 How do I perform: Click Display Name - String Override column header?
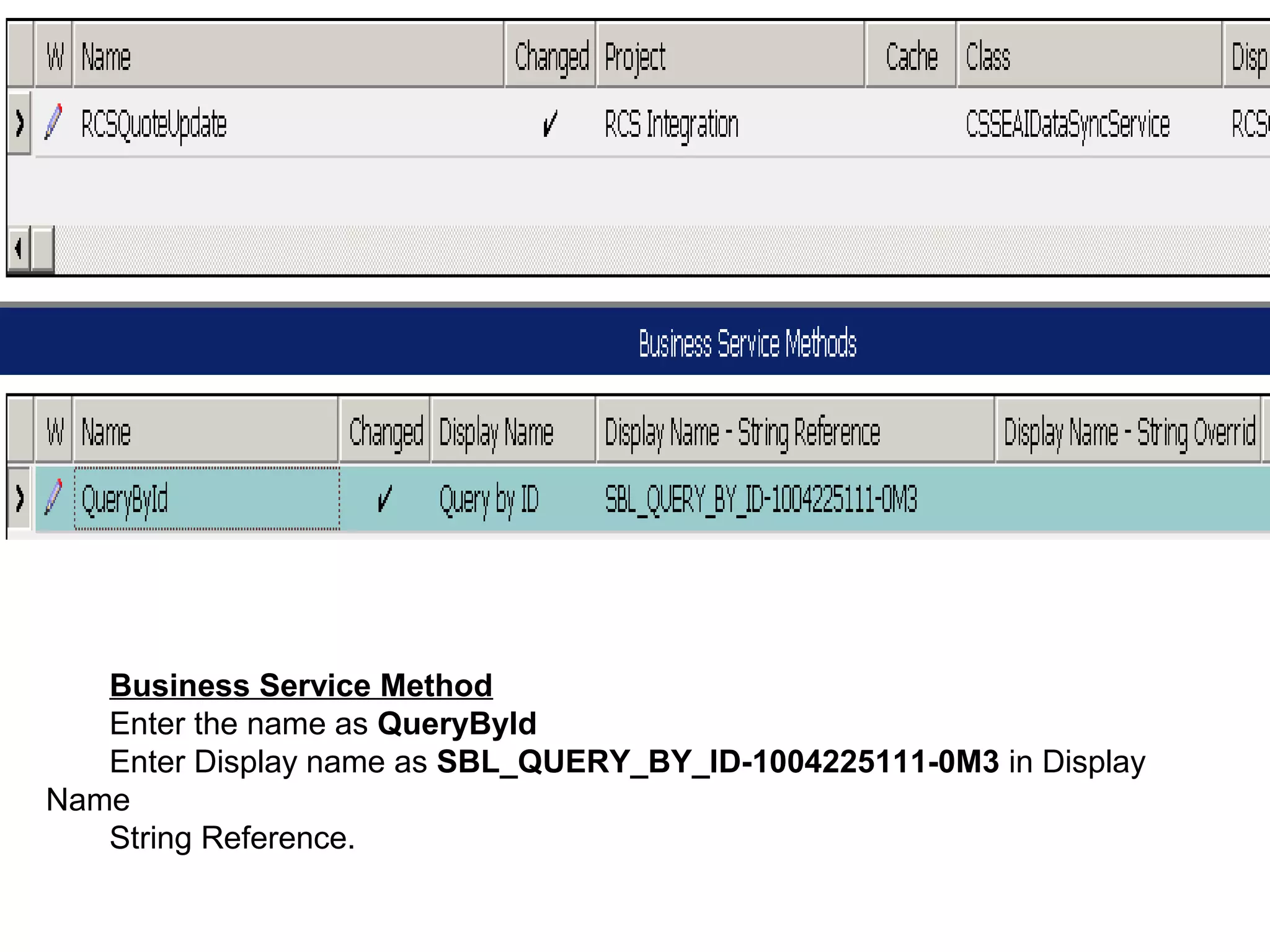point(1129,431)
